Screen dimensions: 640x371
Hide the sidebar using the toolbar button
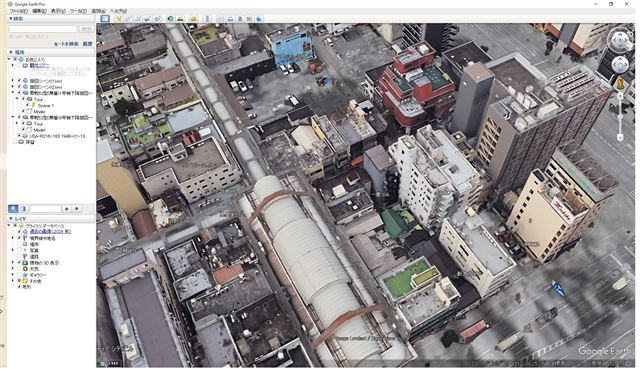105,18
